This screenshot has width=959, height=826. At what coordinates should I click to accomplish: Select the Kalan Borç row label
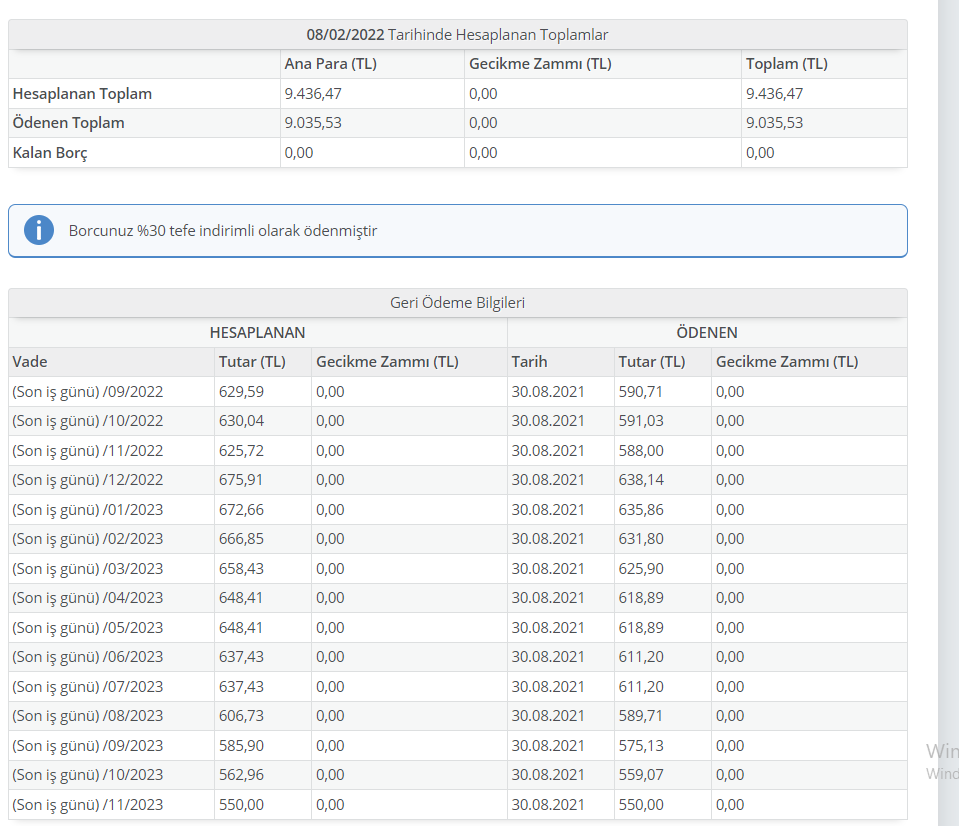[50, 153]
